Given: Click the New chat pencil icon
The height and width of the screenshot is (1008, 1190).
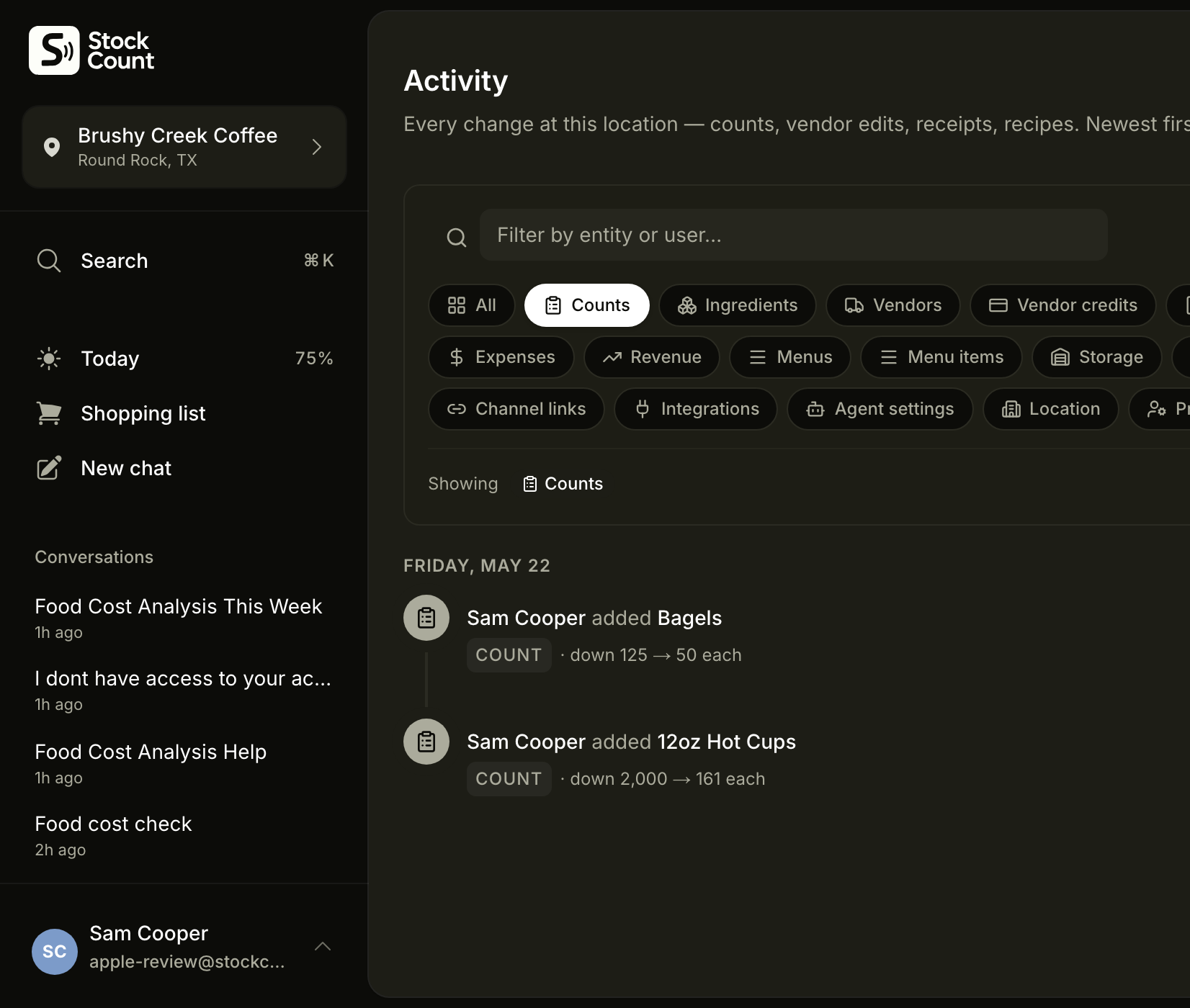Looking at the screenshot, I should pyautogui.click(x=49, y=468).
